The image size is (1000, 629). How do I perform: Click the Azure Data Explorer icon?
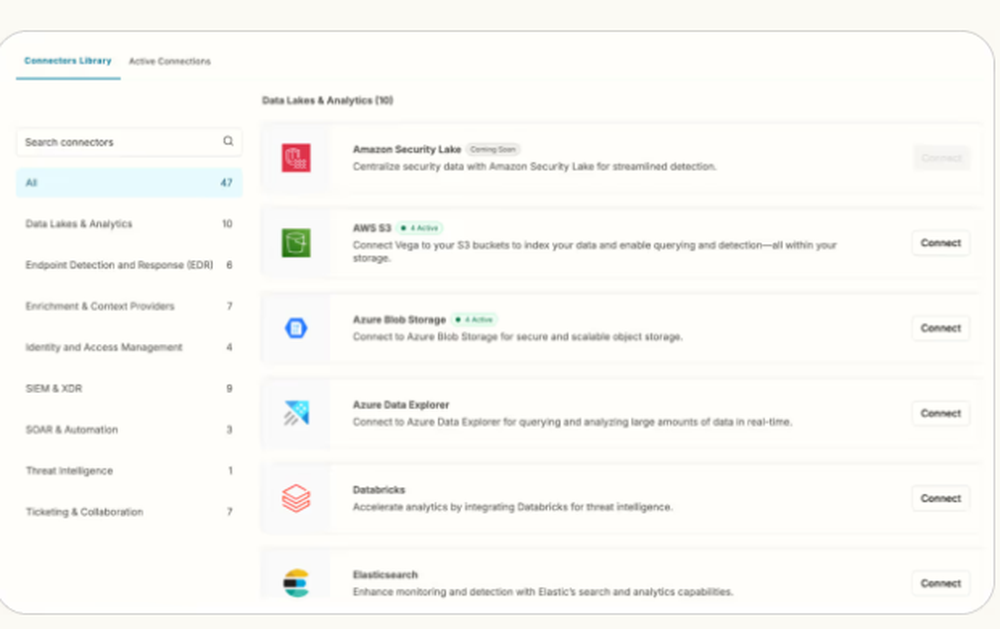point(296,413)
